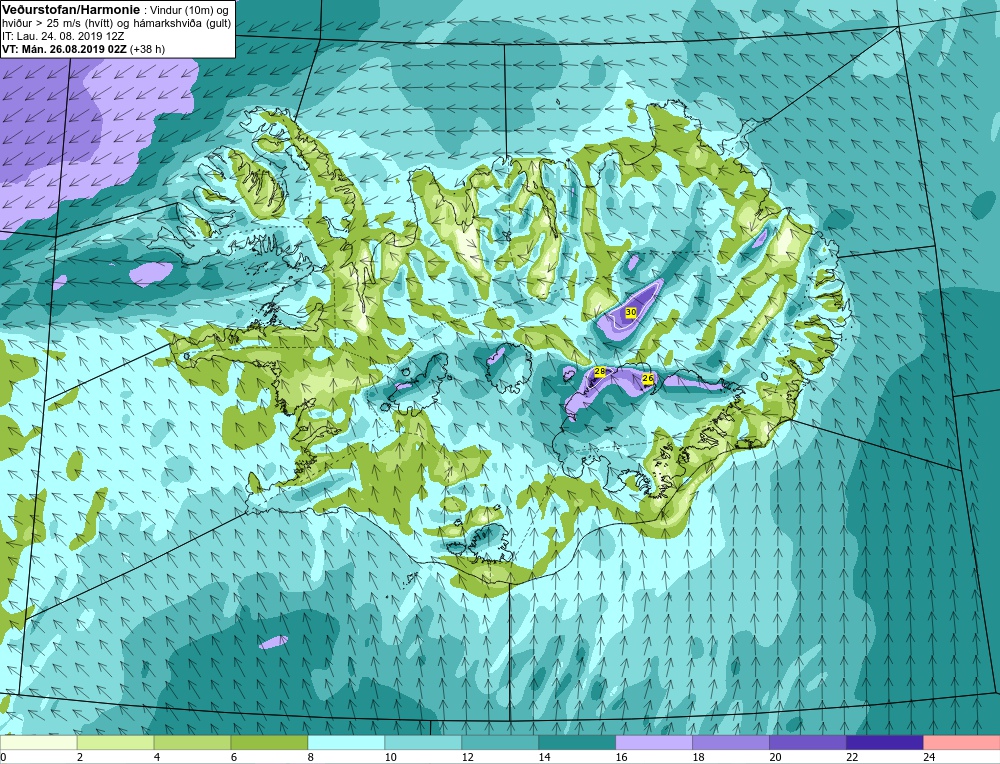Click the legend scale number 10

click(390, 757)
